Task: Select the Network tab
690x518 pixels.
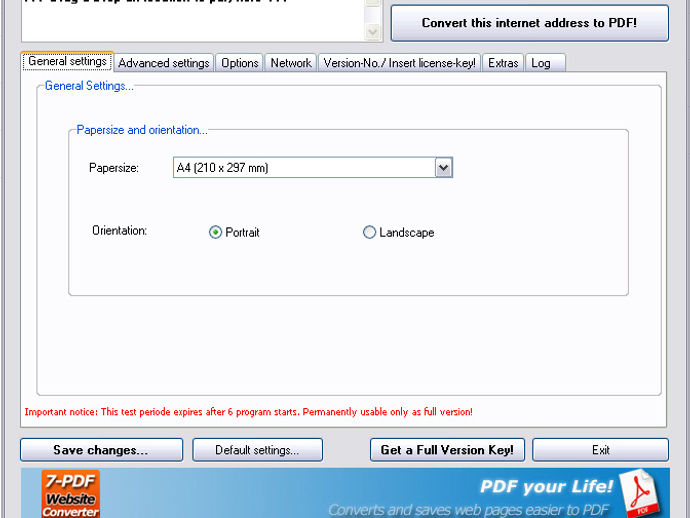Action: [x=291, y=63]
